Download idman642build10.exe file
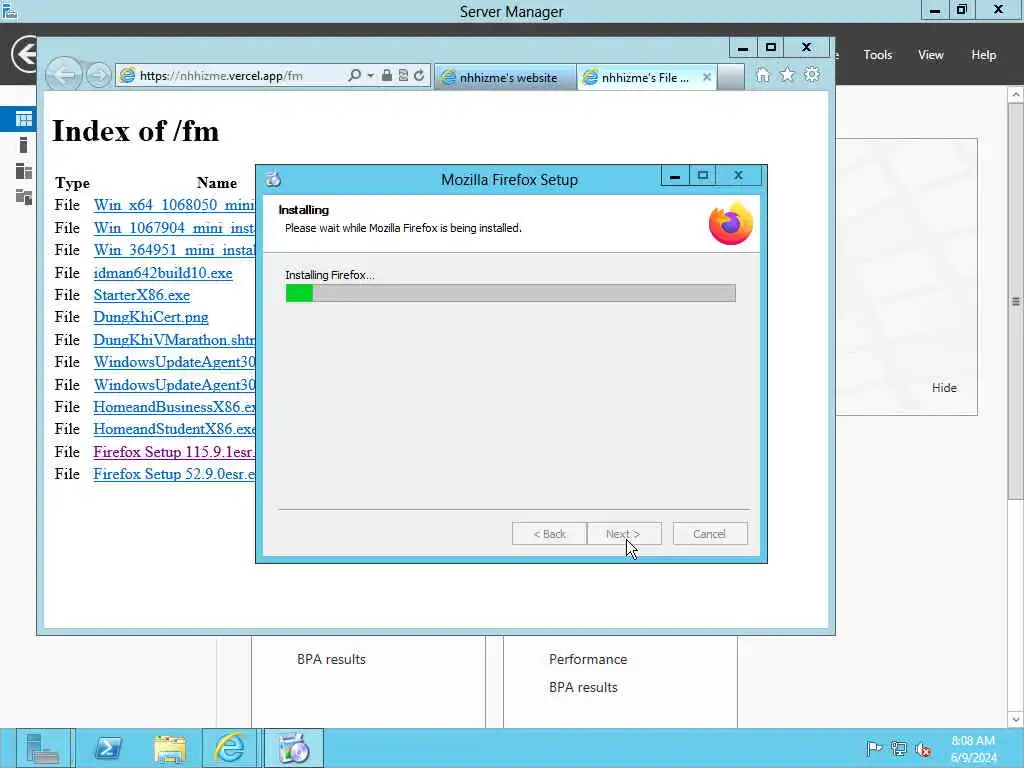The height and width of the screenshot is (768, 1024). coord(163,273)
